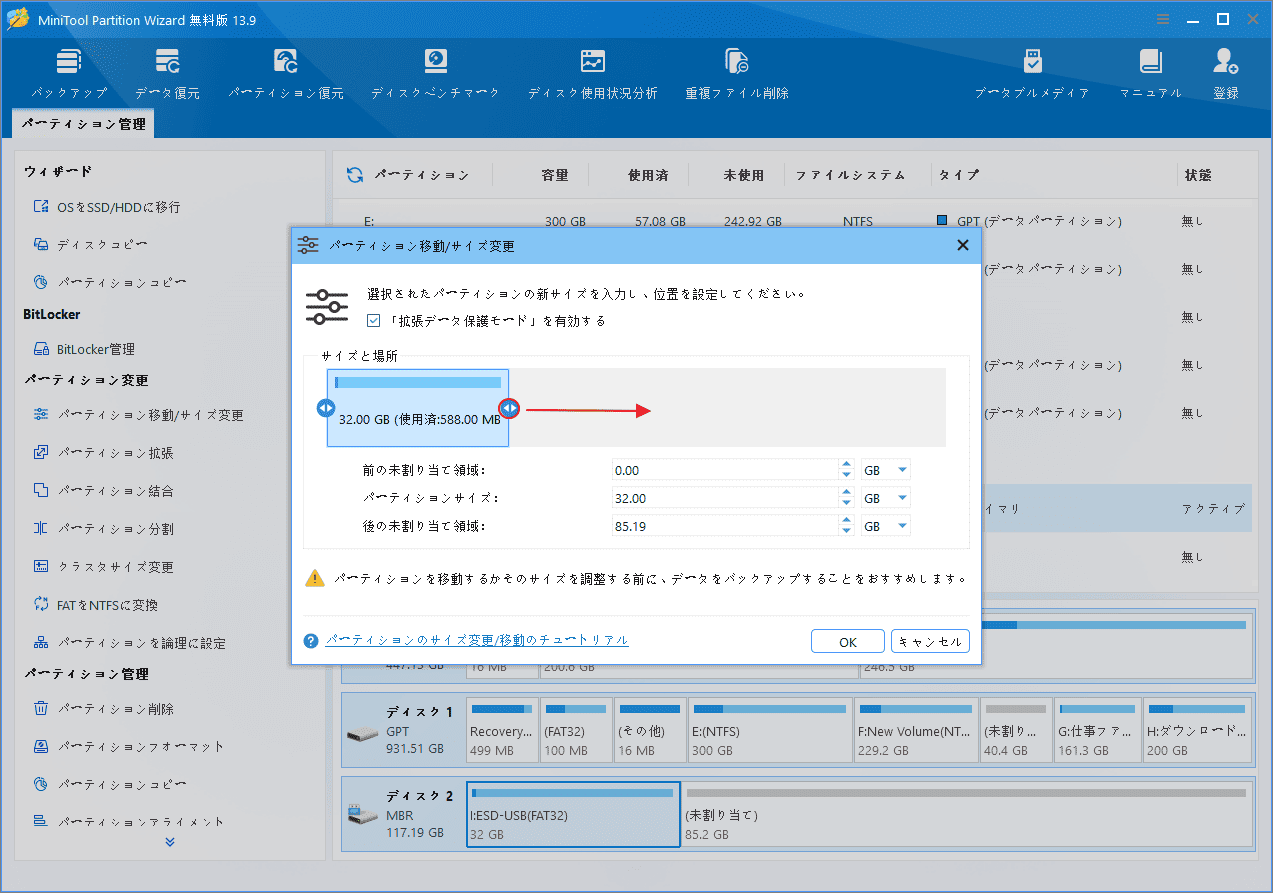Select OSをSSD/HDDに移行 wizard
Image resolution: width=1273 pixels, height=893 pixels.
(x=106, y=207)
